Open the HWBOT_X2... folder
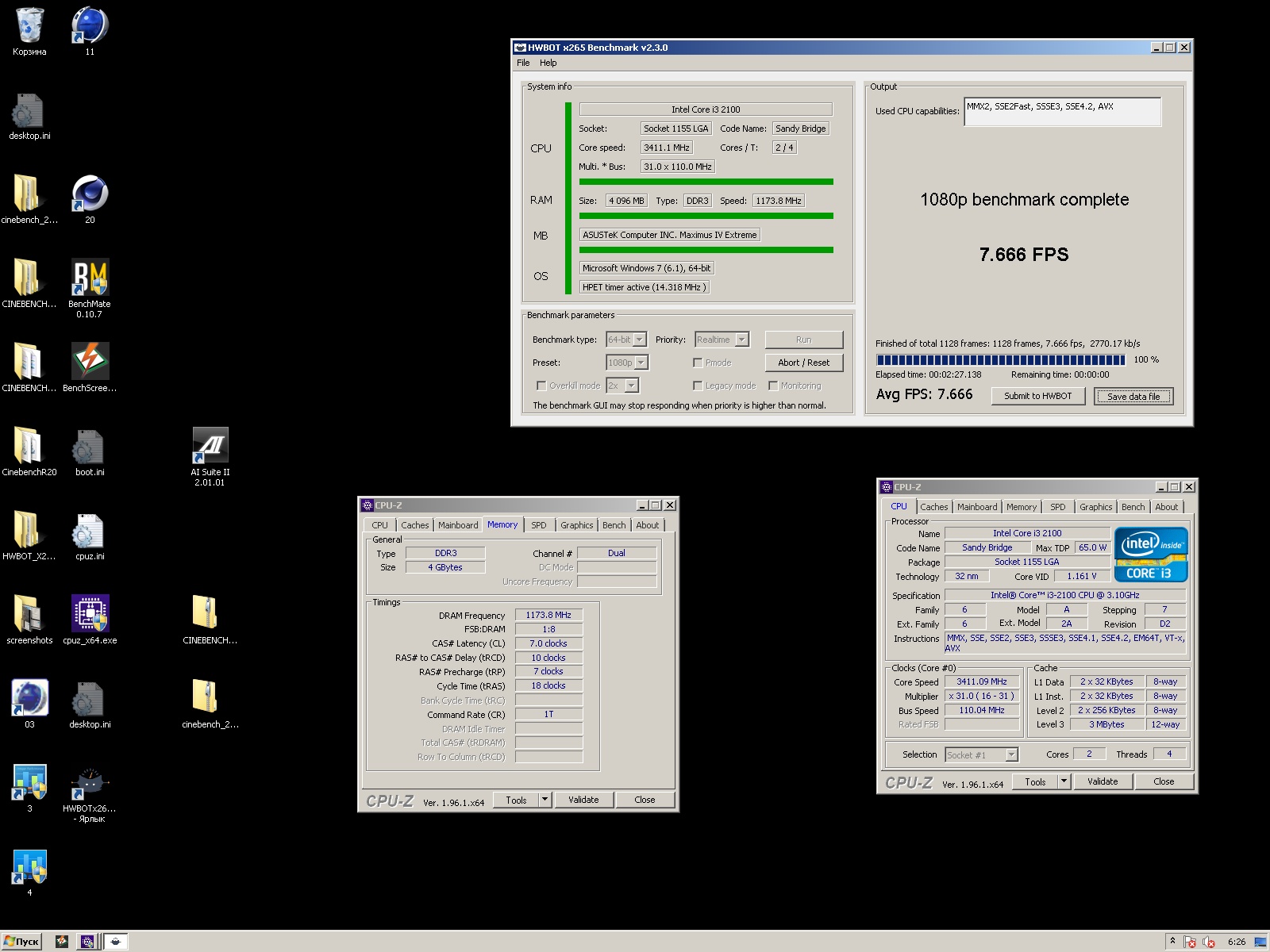This screenshot has height=952, width=1270. coord(29,536)
